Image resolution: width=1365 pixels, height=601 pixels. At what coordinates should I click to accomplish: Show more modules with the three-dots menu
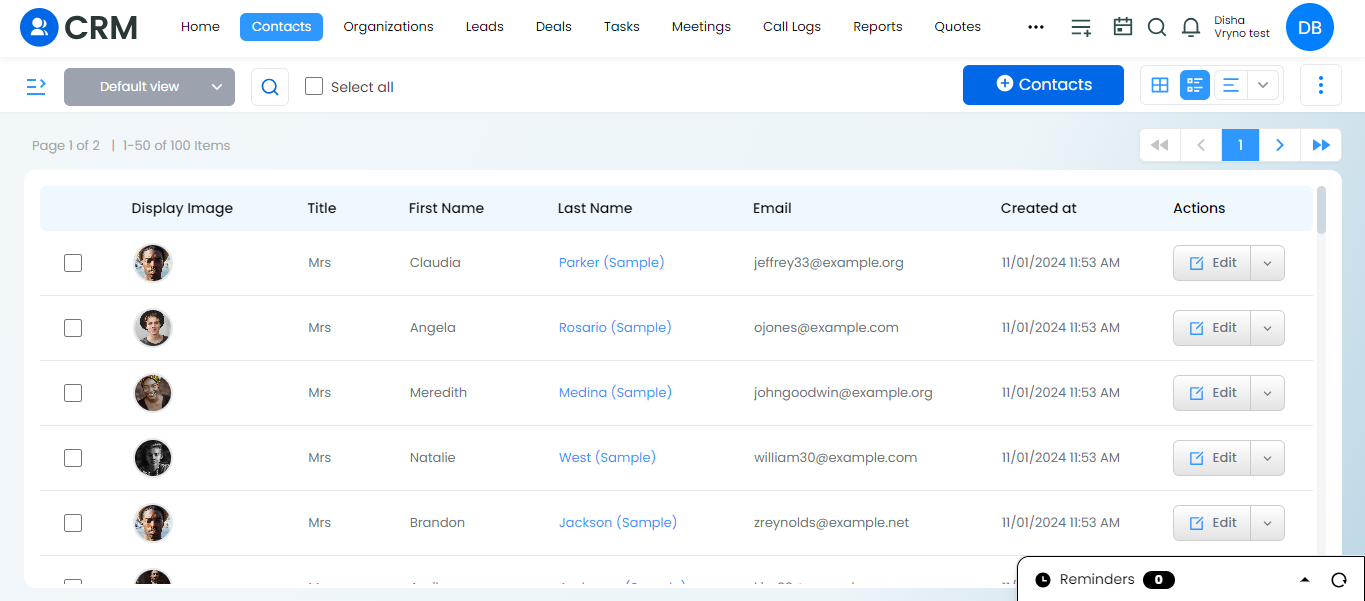click(x=1036, y=27)
